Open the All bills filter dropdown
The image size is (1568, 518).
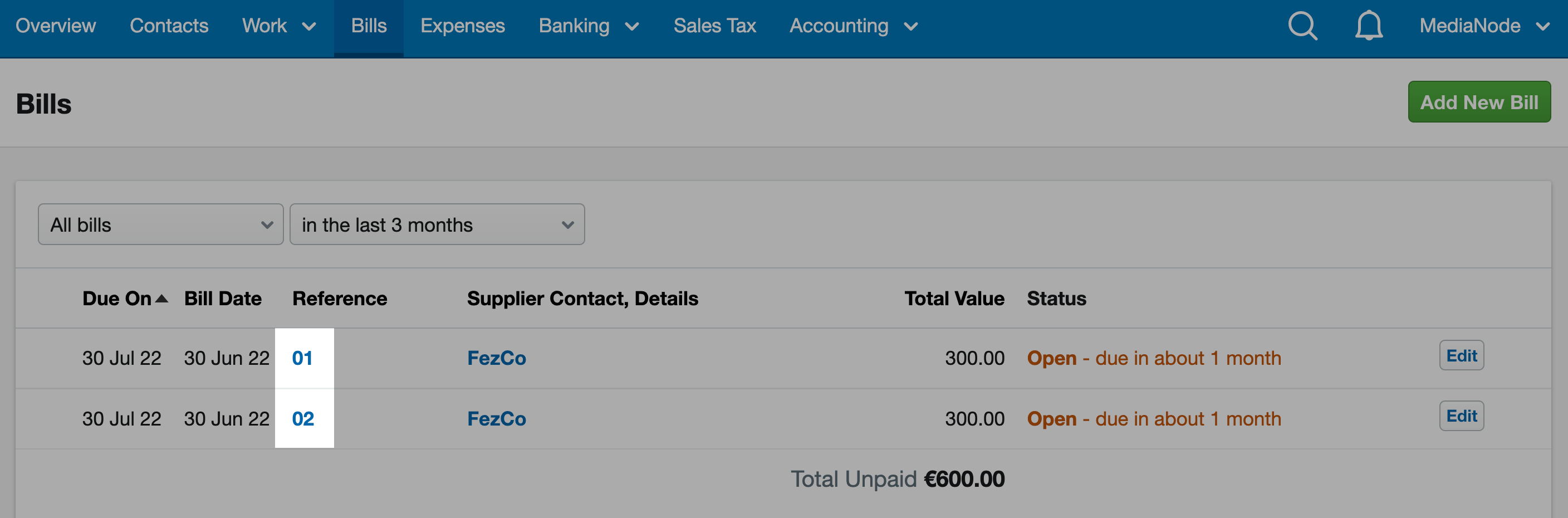tap(161, 224)
